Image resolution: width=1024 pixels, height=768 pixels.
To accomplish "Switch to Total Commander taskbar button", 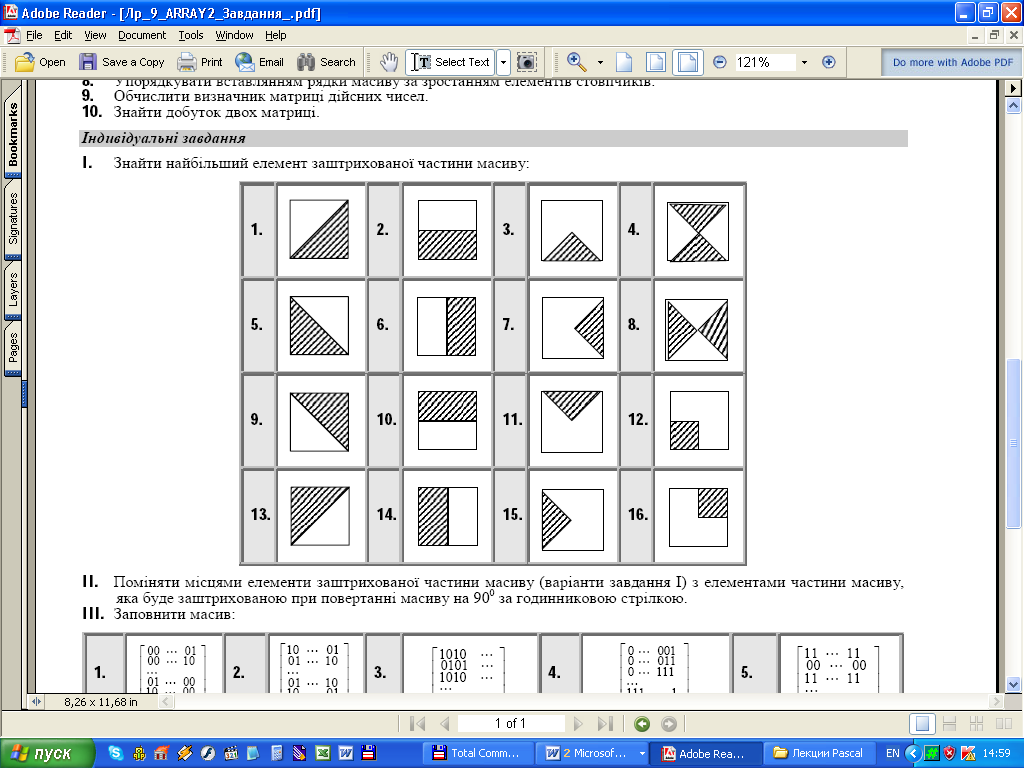I will [x=479, y=753].
